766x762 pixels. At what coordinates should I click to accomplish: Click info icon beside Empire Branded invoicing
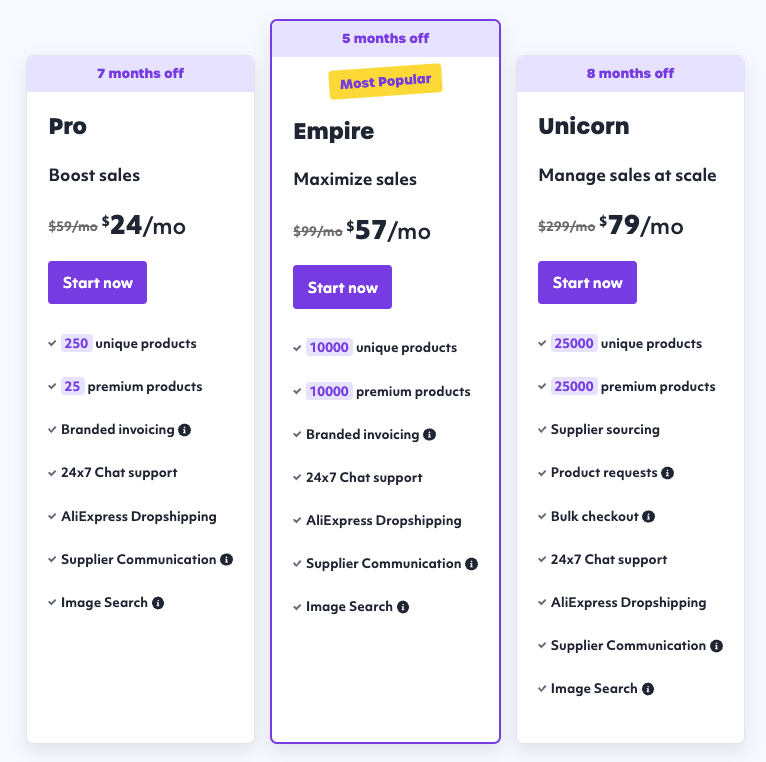pyautogui.click(x=429, y=435)
